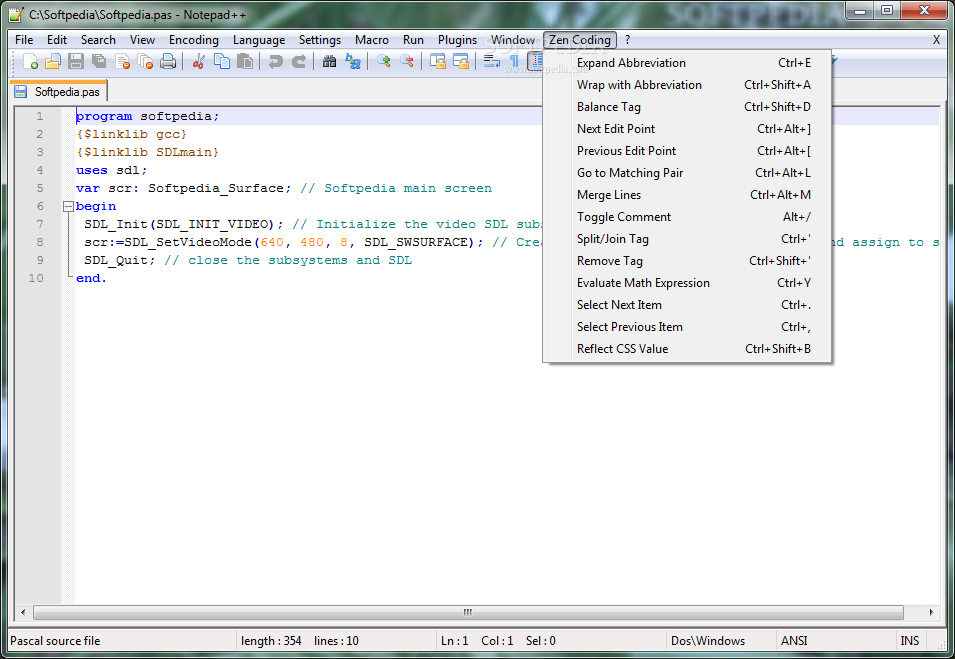Click the horizontal scrollbar right arrow

pyautogui.click(x=931, y=612)
